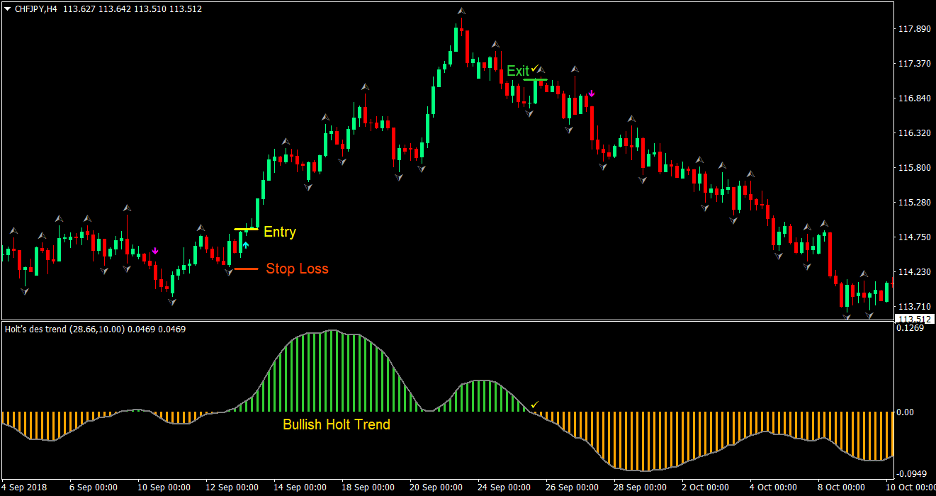Click the 4 Sep 2018 date label

tap(24, 486)
